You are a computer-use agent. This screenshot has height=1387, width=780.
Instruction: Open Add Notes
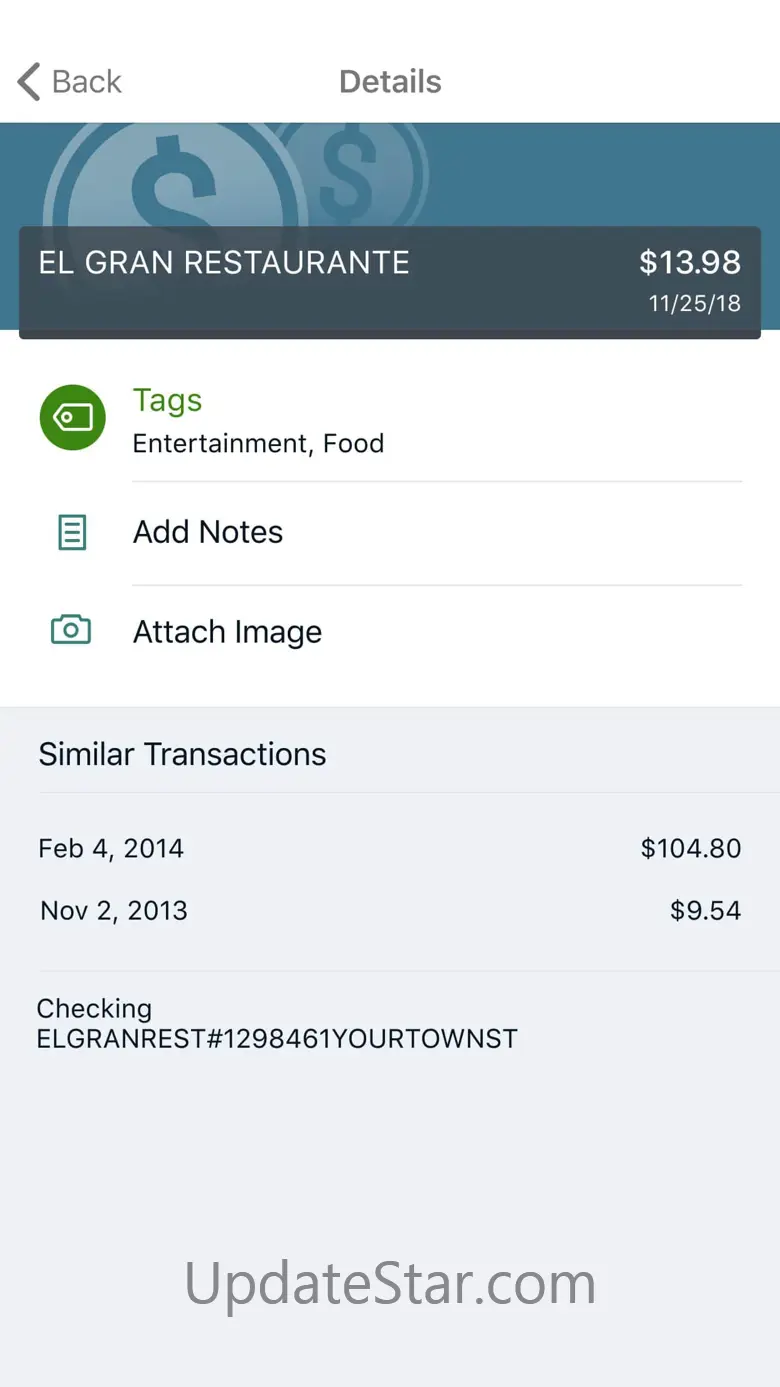(x=208, y=532)
